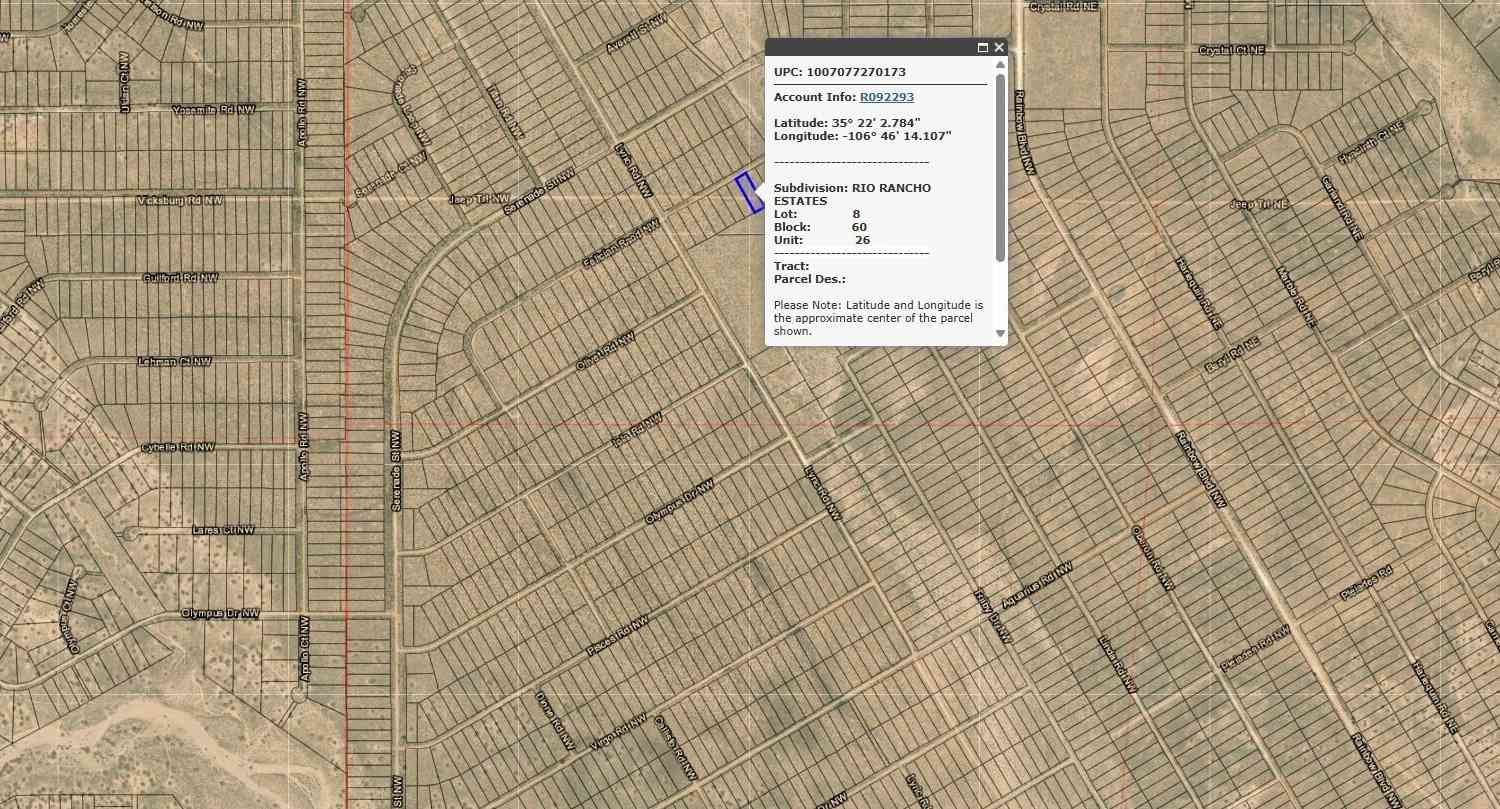This screenshot has height=809, width=1500.
Task: Click the 'Please Note' disclaimer text
Action: pos(879,318)
